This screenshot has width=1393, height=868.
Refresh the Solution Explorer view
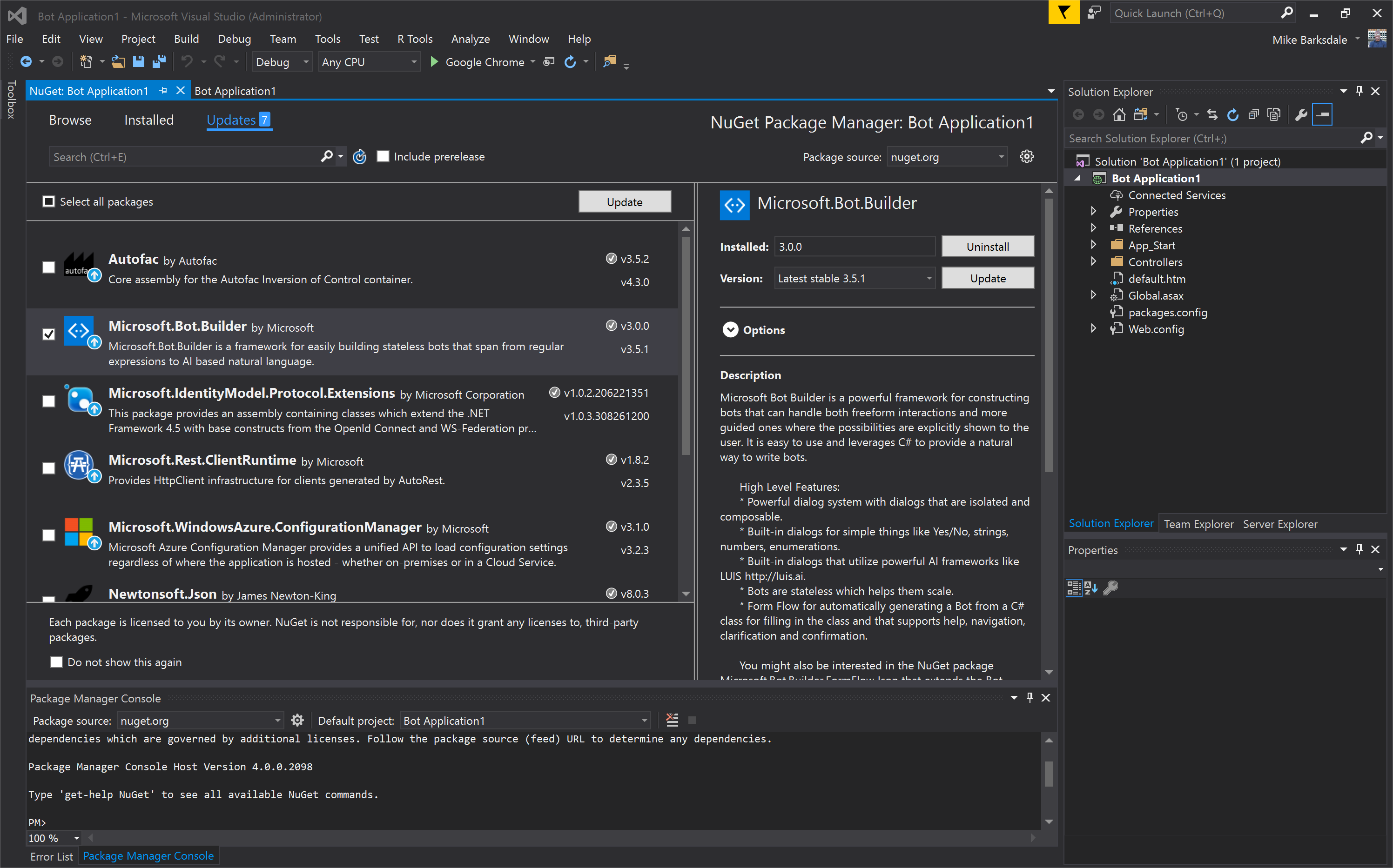(1233, 114)
